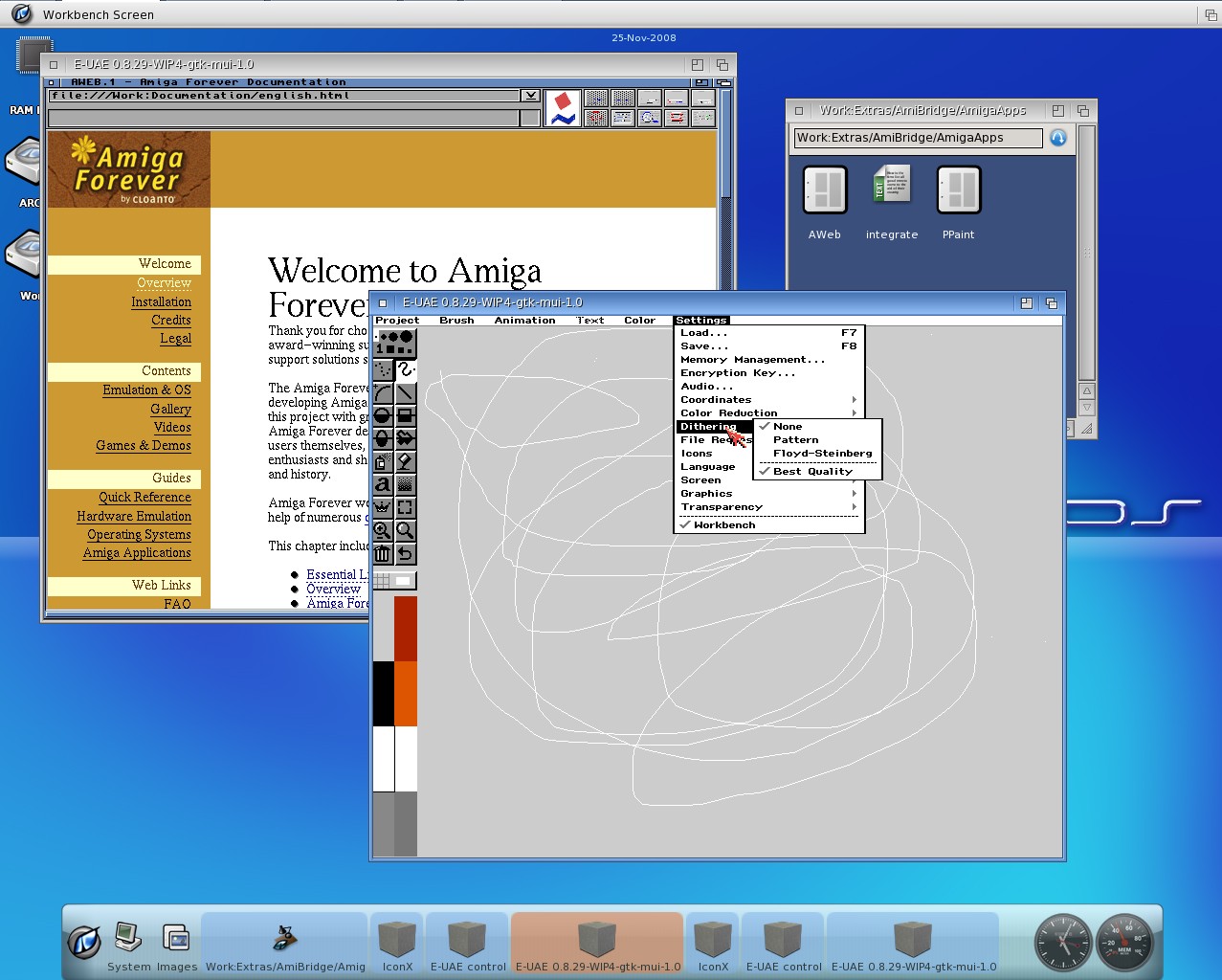Screen dimensions: 1222x980
Task: Pick the orange color swatch
Action: coord(406,694)
